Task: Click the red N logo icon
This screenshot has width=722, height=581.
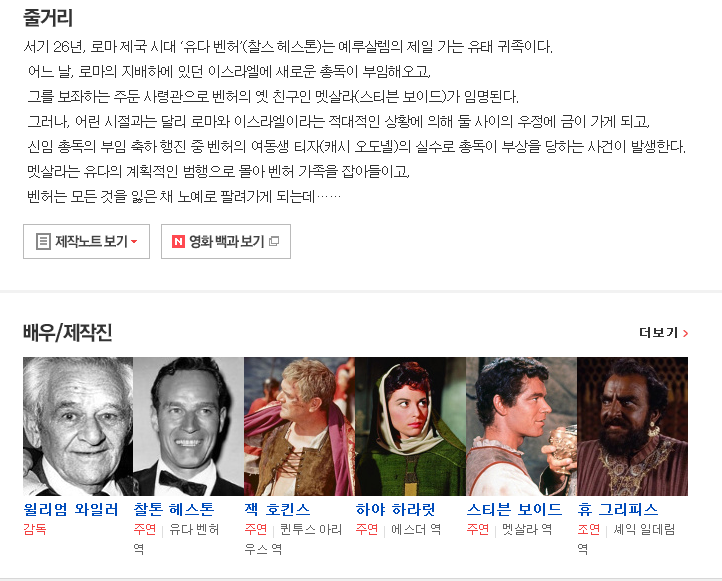Action: 178,241
